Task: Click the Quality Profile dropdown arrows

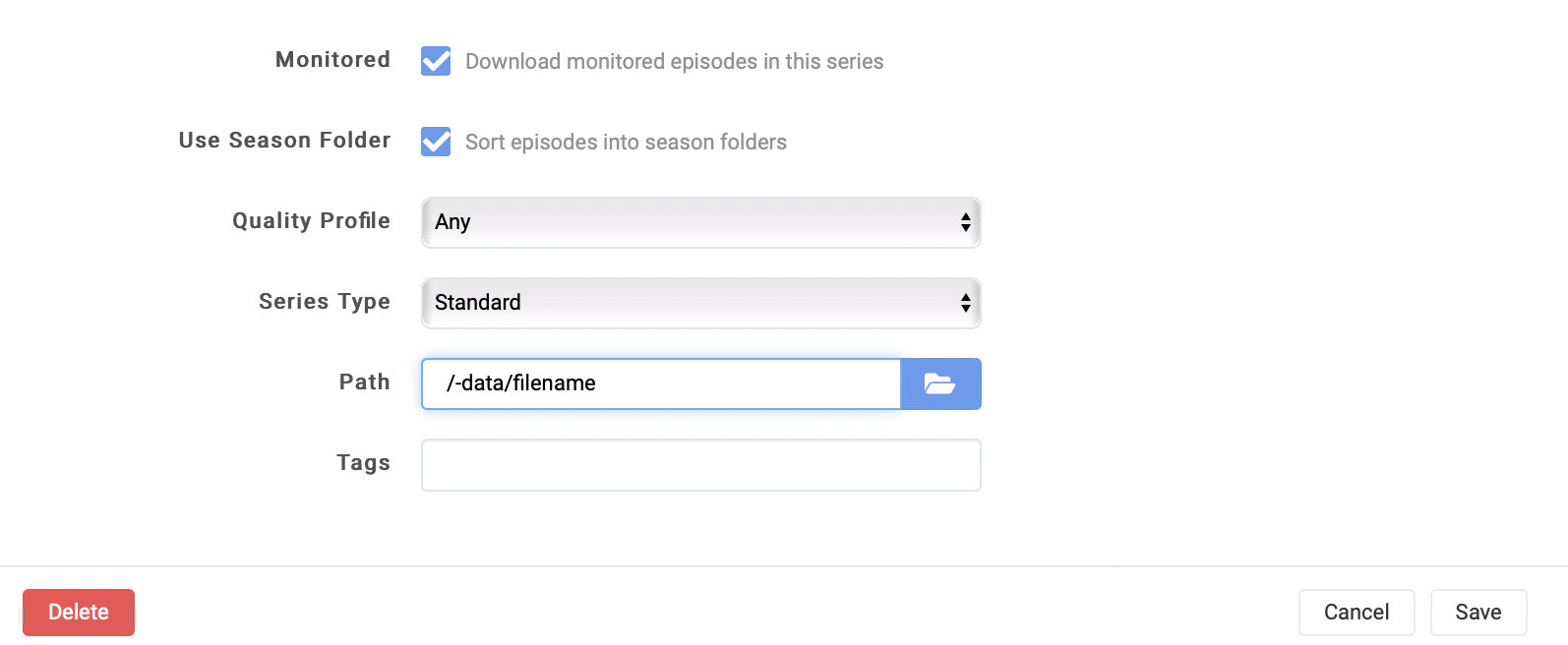Action: click(965, 222)
